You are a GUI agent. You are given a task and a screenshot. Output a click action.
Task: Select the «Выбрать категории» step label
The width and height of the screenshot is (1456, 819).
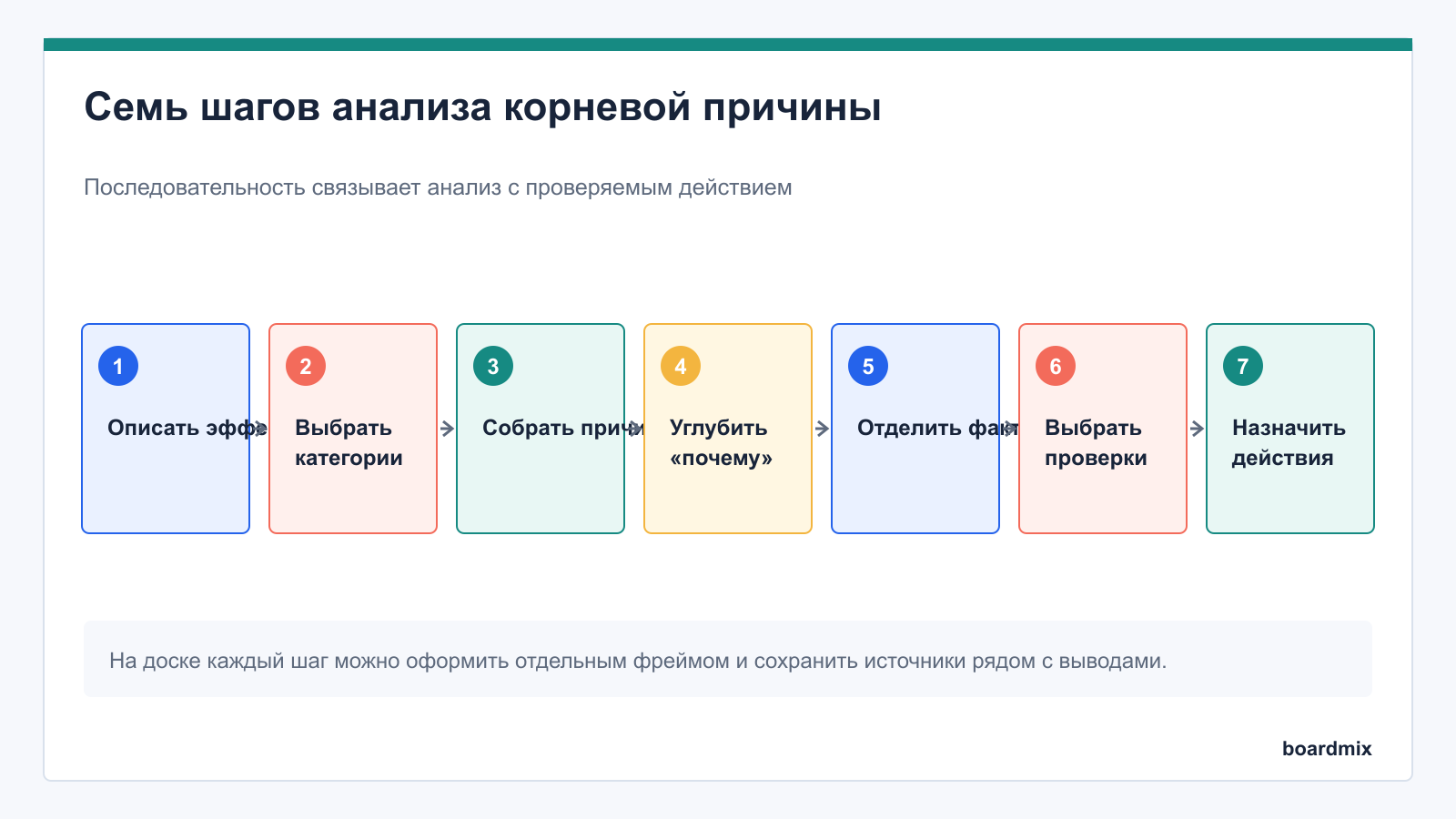point(349,443)
